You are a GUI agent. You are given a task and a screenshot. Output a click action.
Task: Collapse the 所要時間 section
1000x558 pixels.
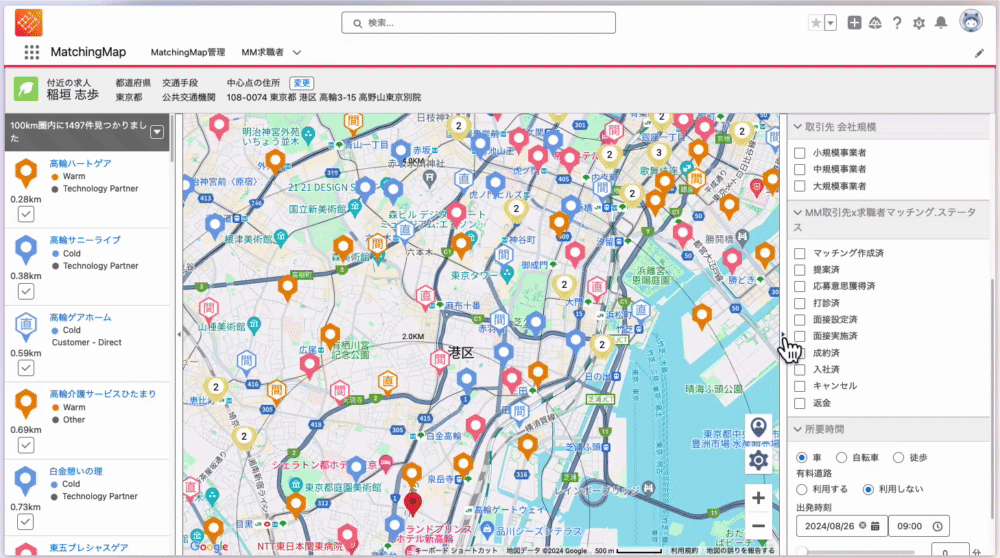pos(798,429)
